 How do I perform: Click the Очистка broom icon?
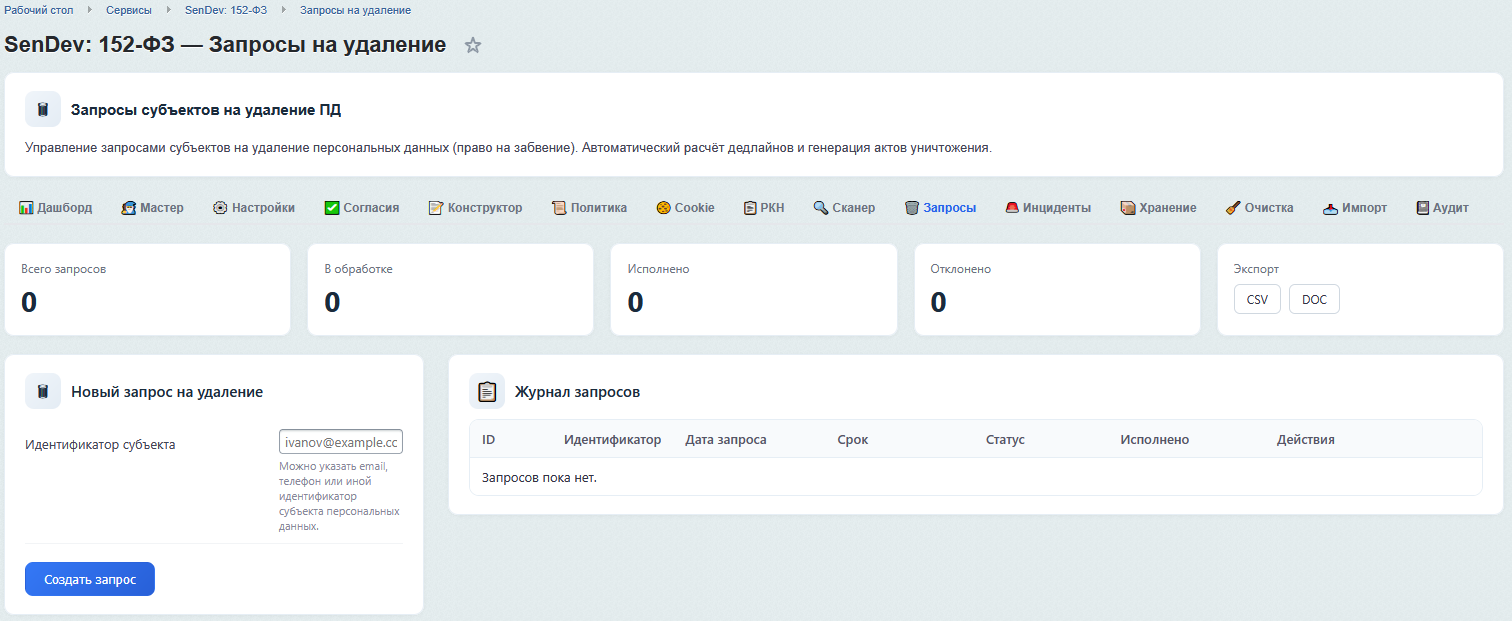[1233, 208]
